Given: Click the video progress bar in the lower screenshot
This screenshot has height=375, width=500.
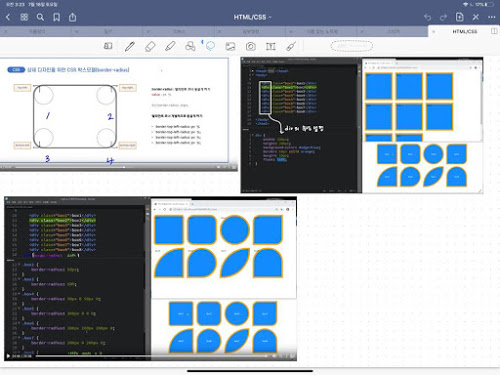Looking at the screenshot, I should (x=152, y=356).
